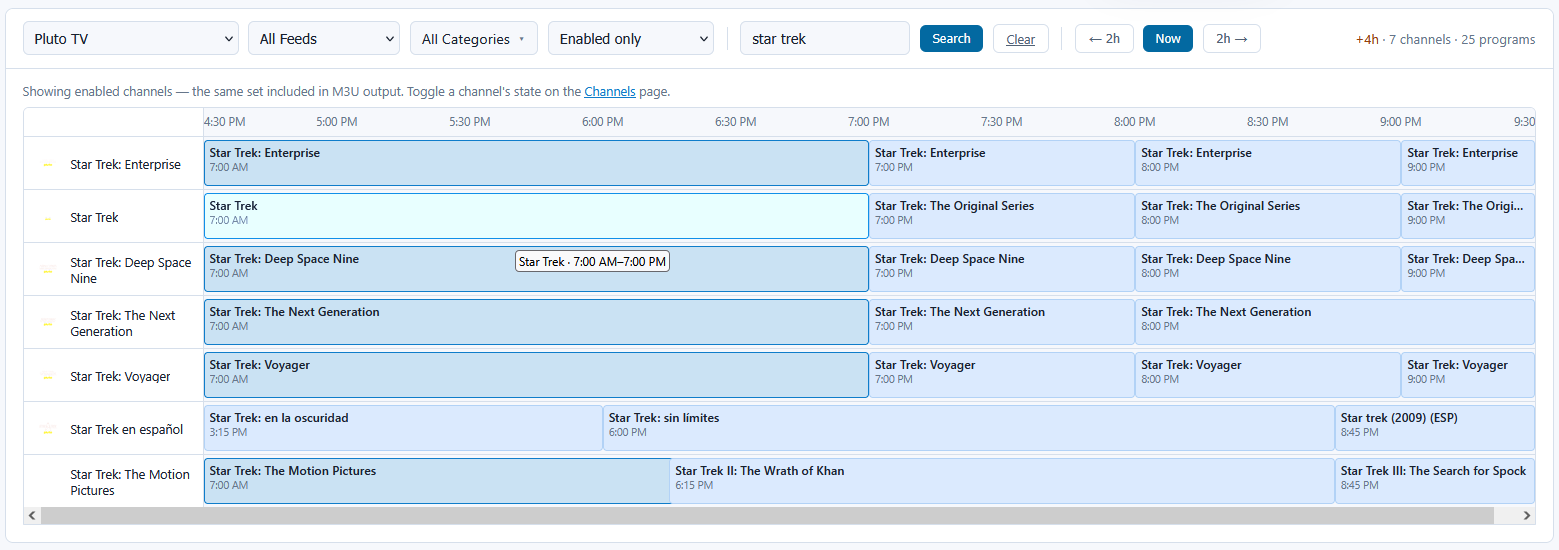
Task: Select the Star Trek: Enterprise 7:00 PM program
Action: coord(1002,163)
